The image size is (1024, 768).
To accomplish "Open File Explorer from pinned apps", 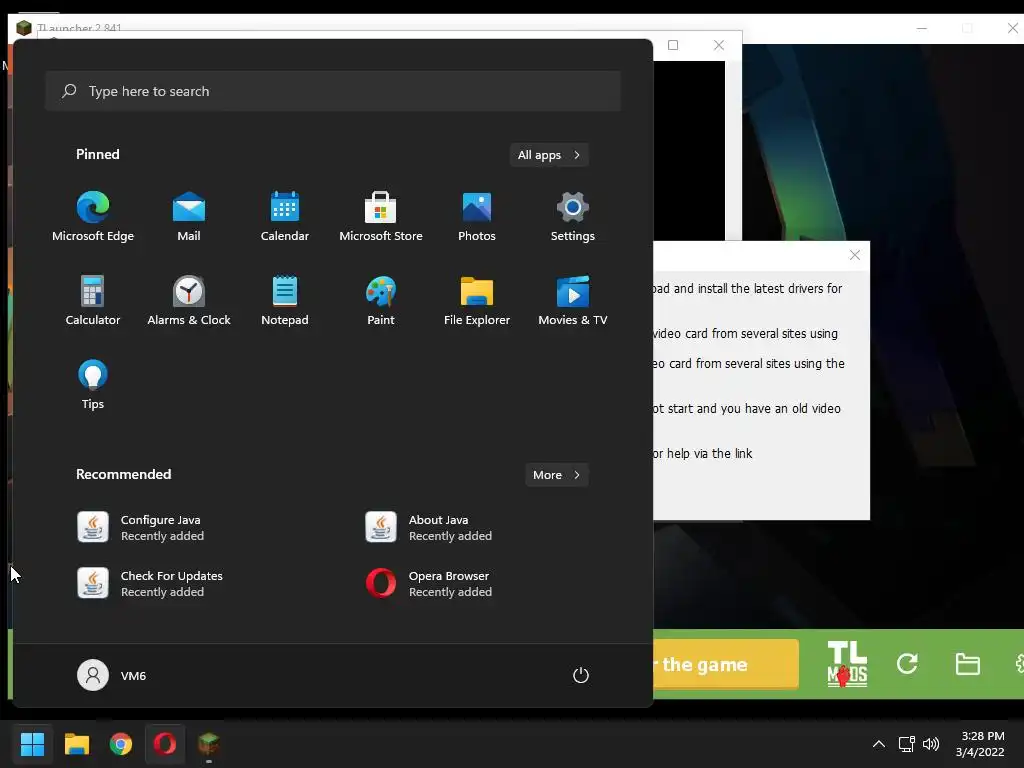I will click(x=477, y=300).
